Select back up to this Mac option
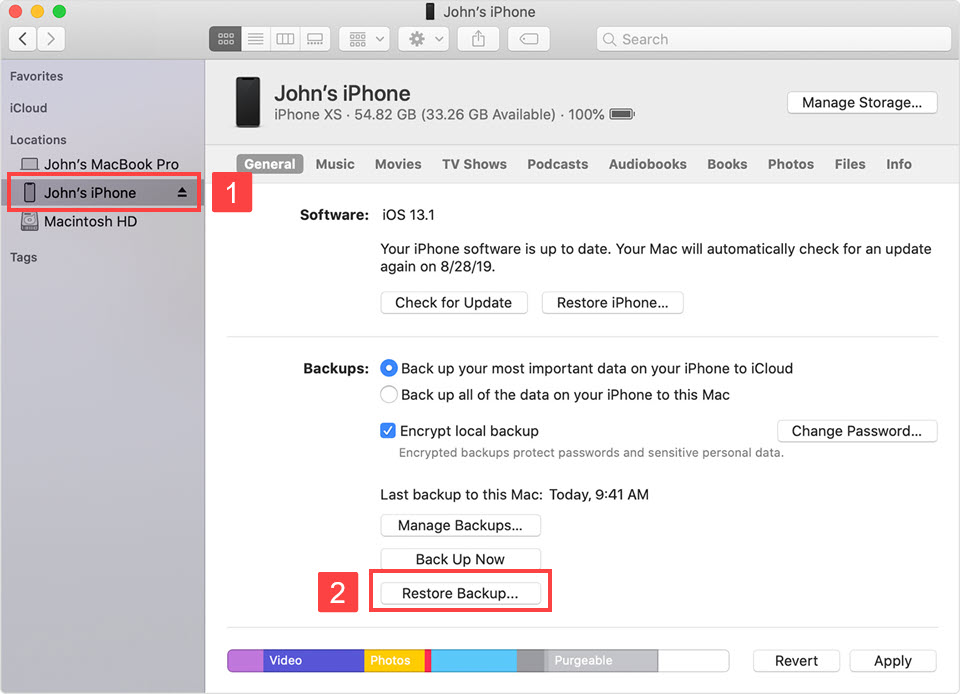The image size is (960, 694). (x=388, y=395)
